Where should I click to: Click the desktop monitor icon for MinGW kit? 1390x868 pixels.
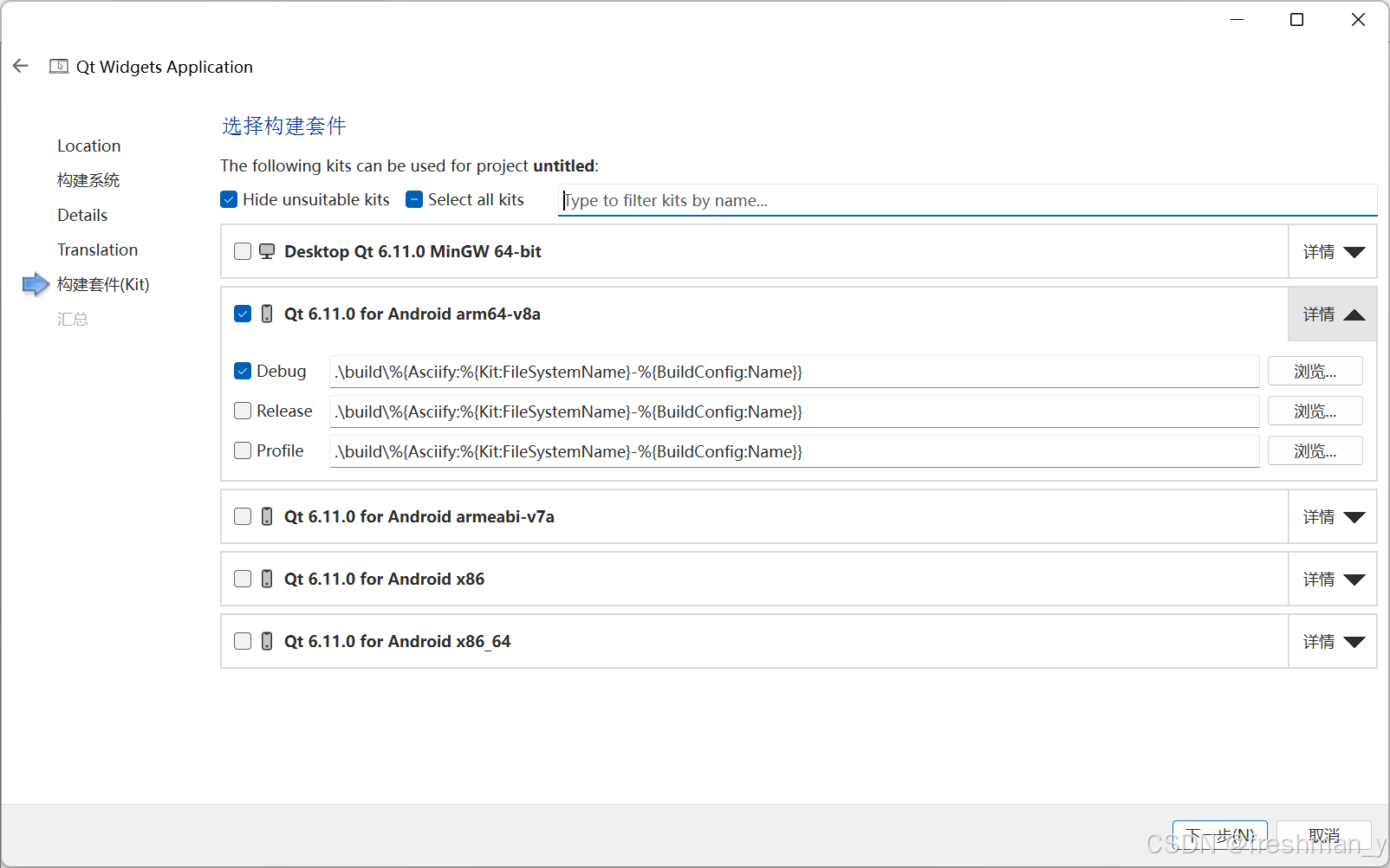(267, 251)
